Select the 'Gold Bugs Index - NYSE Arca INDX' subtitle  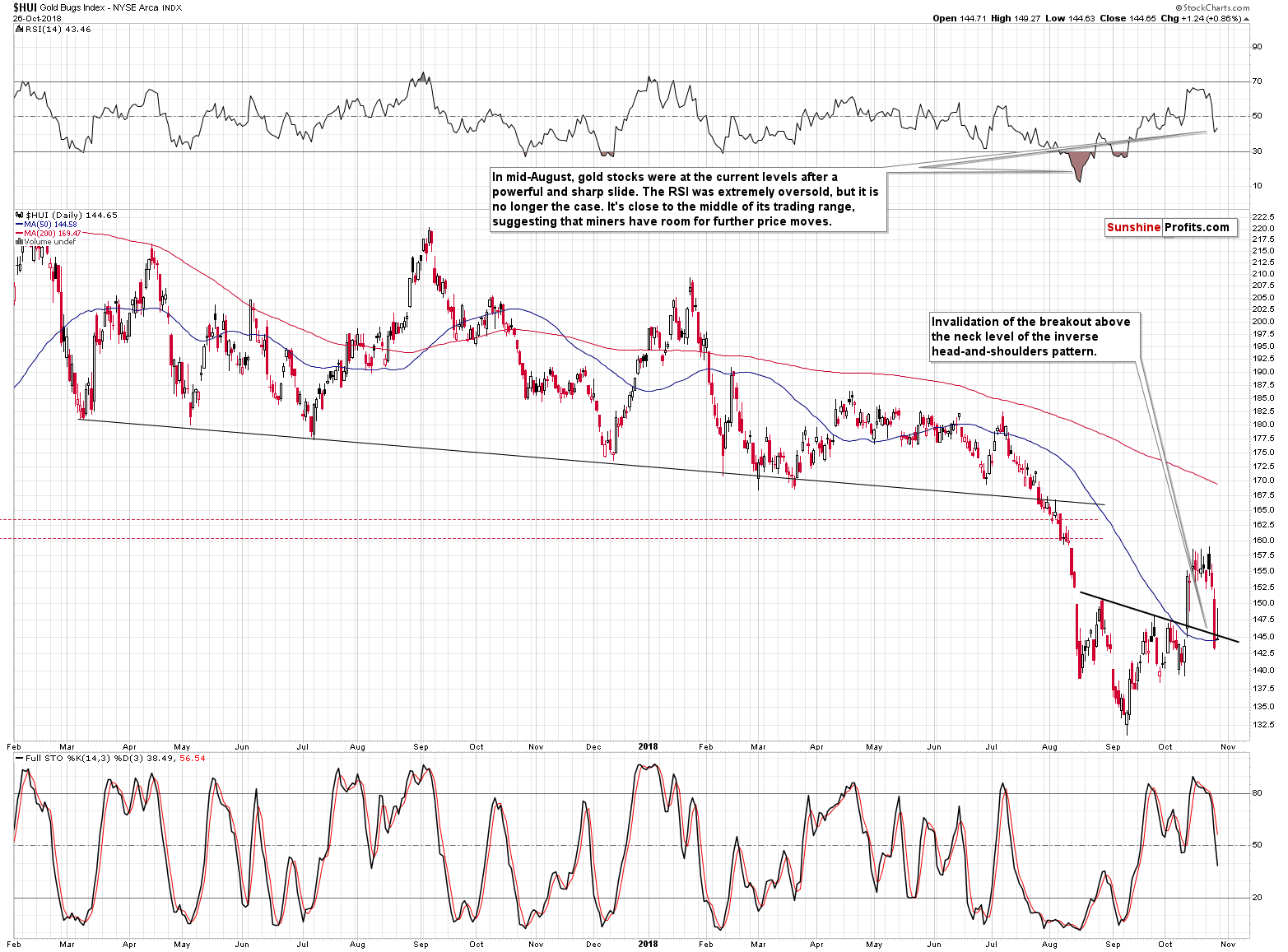click(x=111, y=7)
